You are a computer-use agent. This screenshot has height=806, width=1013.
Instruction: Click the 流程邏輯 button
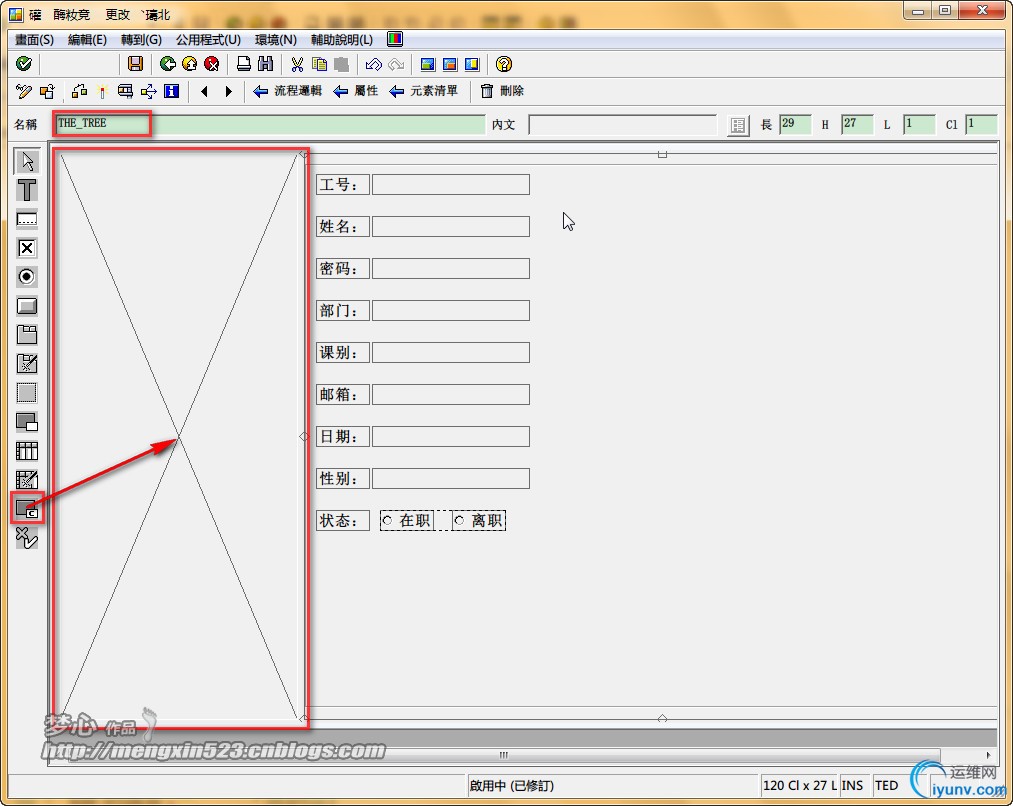(x=287, y=91)
